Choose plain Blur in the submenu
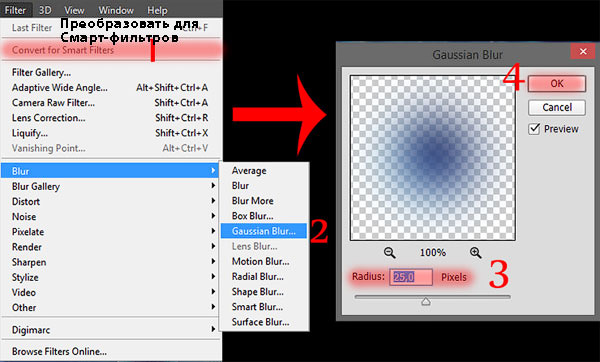Screen dimensions: 600x362 pos(264,186)
